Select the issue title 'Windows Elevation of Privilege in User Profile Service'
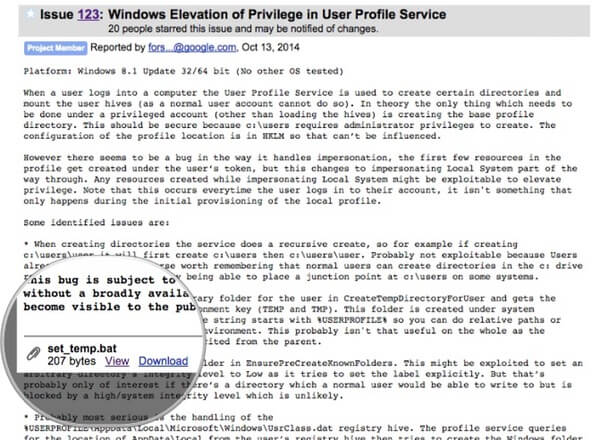The width and height of the screenshot is (600, 440). point(277,15)
